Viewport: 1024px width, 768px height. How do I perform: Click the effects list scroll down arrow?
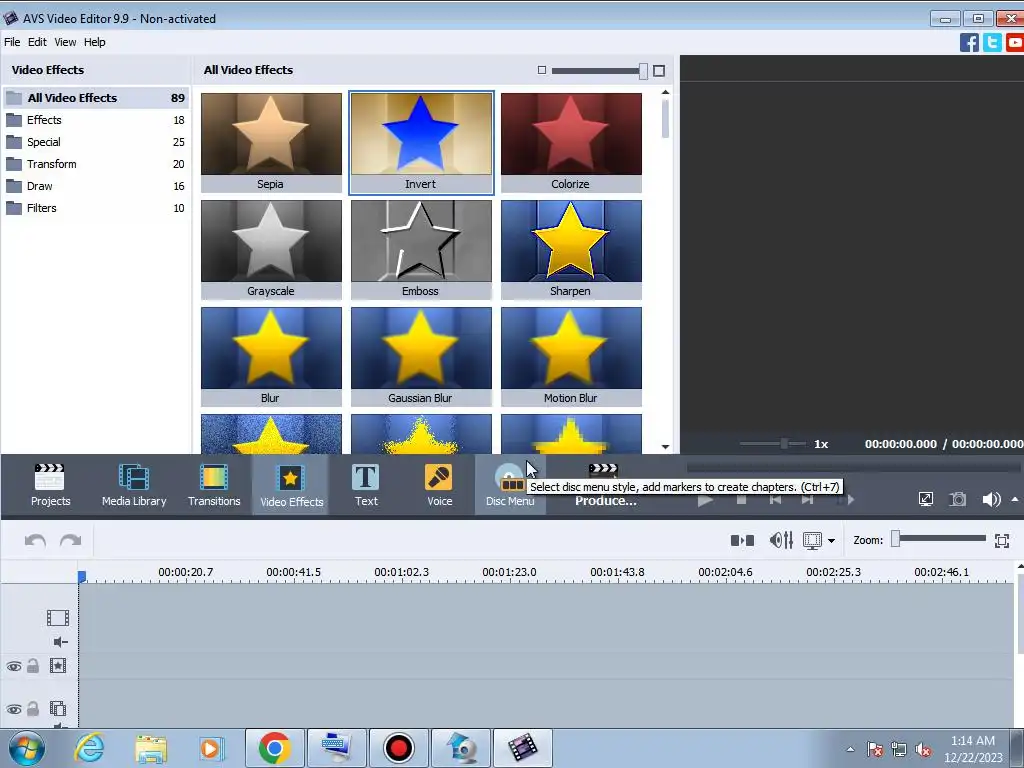[x=665, y=447]
